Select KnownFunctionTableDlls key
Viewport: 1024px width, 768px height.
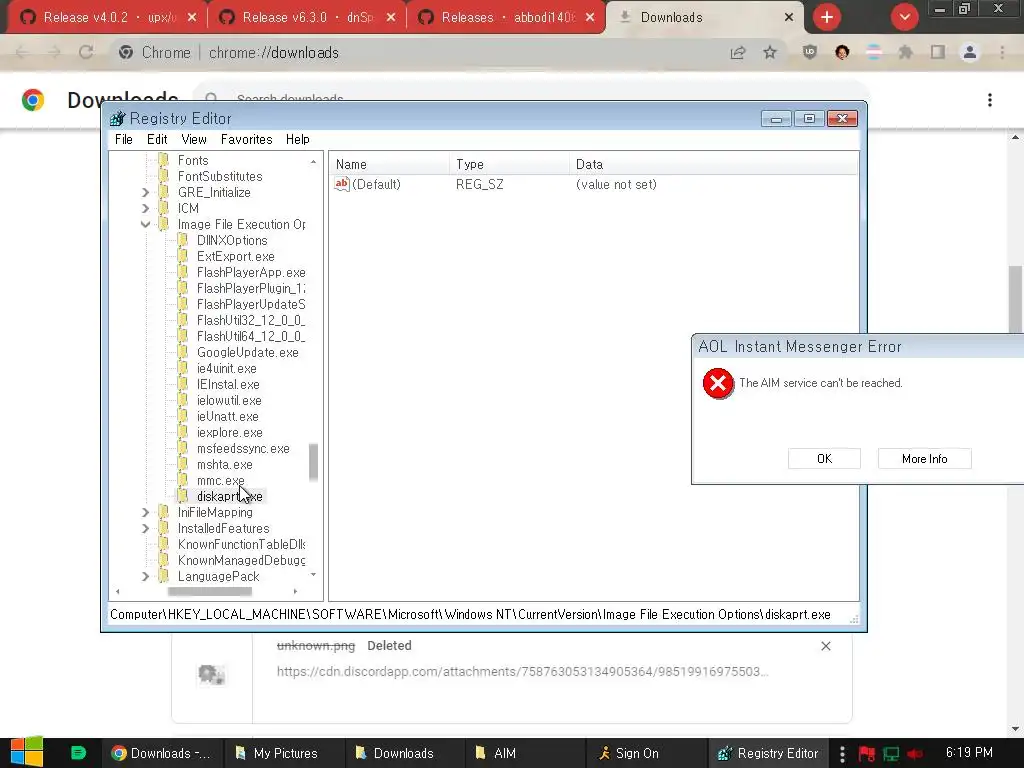coord(241,545)
